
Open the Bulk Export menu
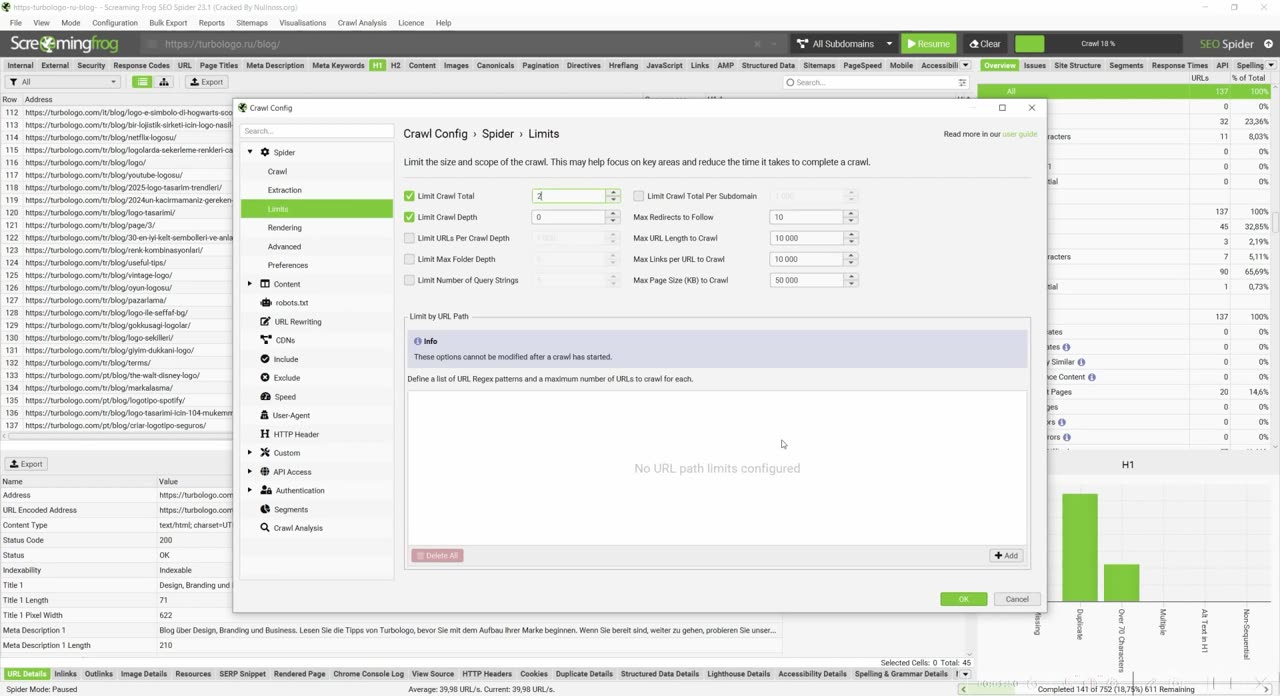click(x=168, y=22)
